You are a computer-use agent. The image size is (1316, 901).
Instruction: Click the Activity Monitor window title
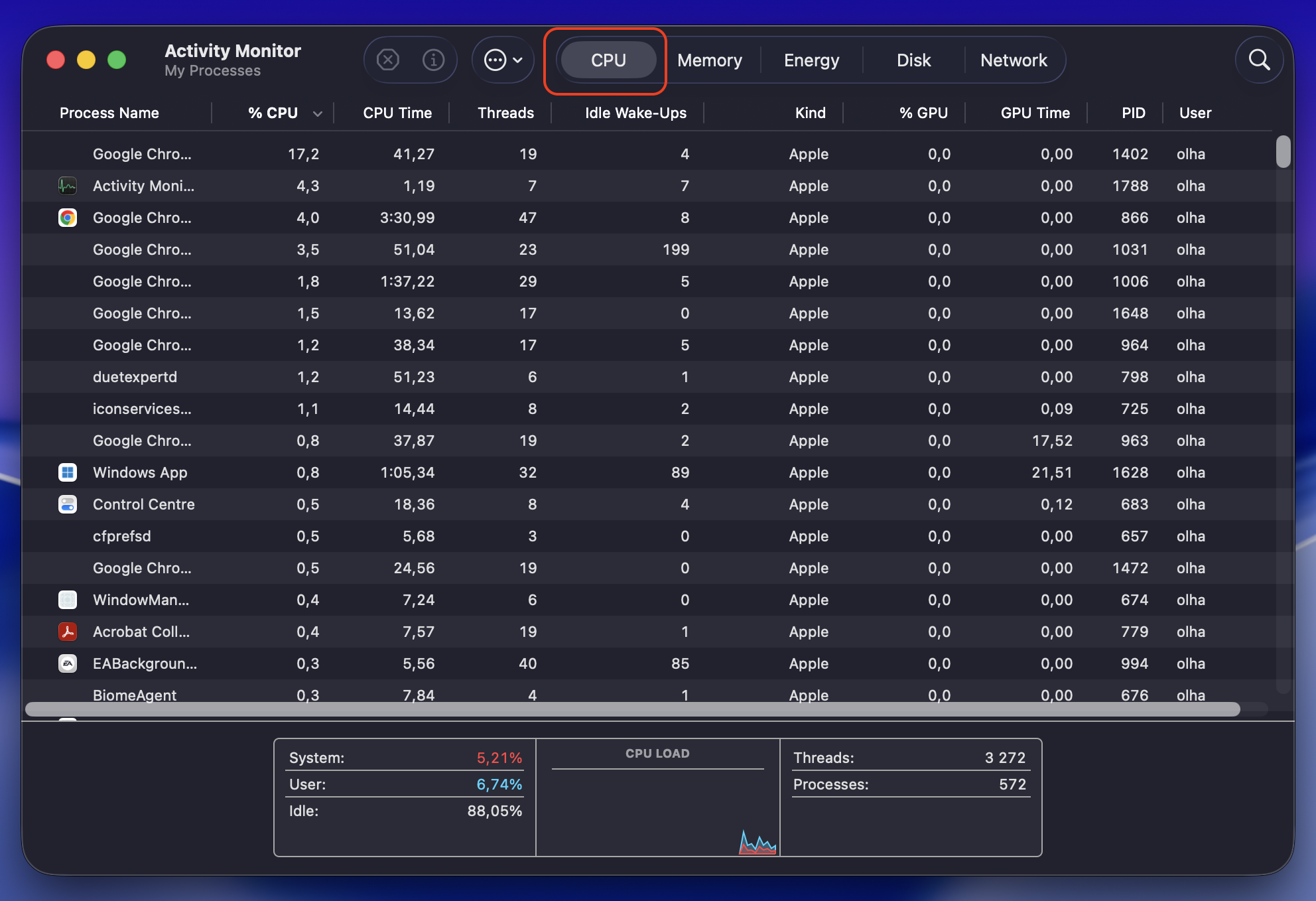tap(233, 51)
